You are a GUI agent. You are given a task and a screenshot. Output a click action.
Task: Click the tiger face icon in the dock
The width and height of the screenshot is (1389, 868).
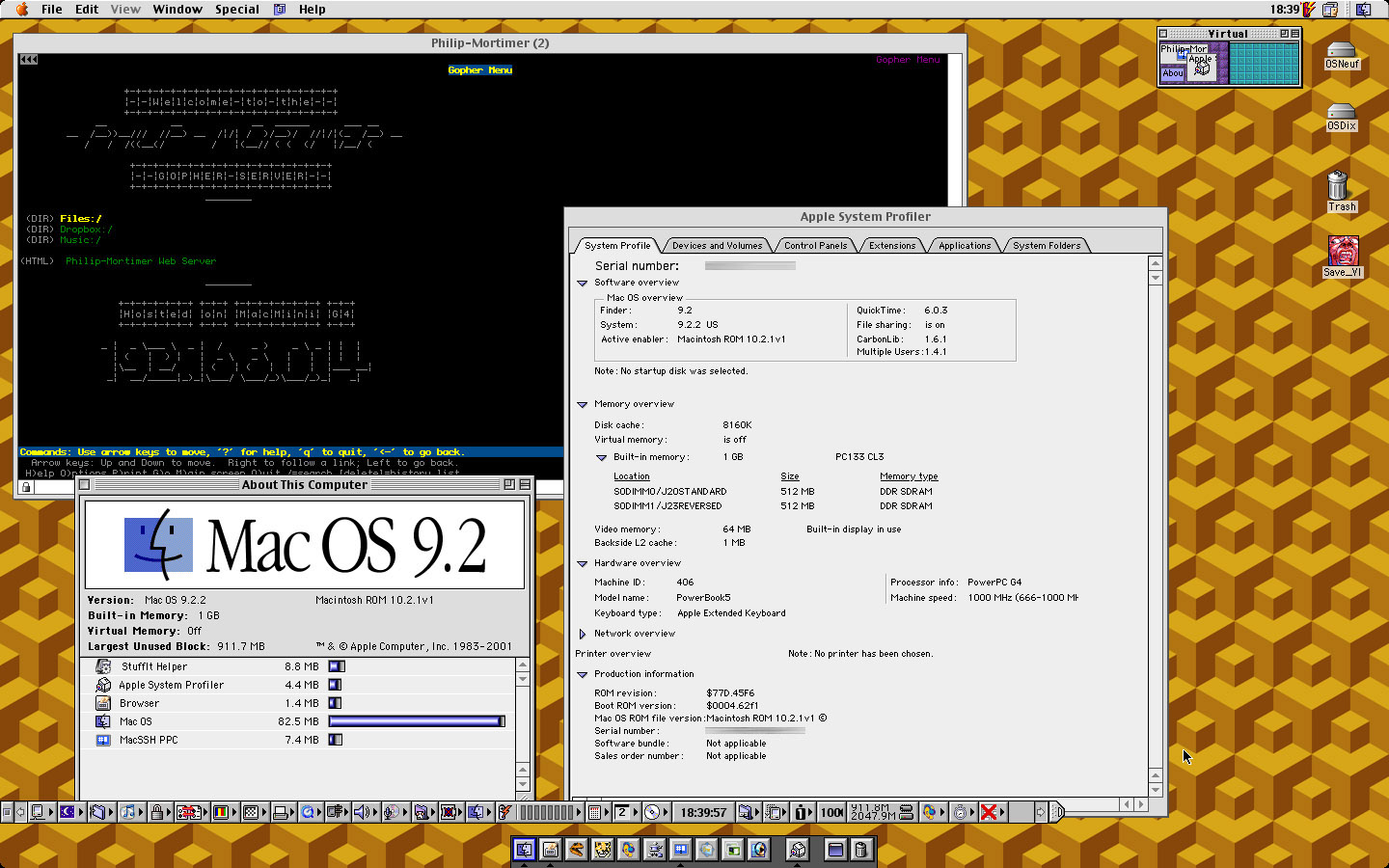[x=603, y=849]
